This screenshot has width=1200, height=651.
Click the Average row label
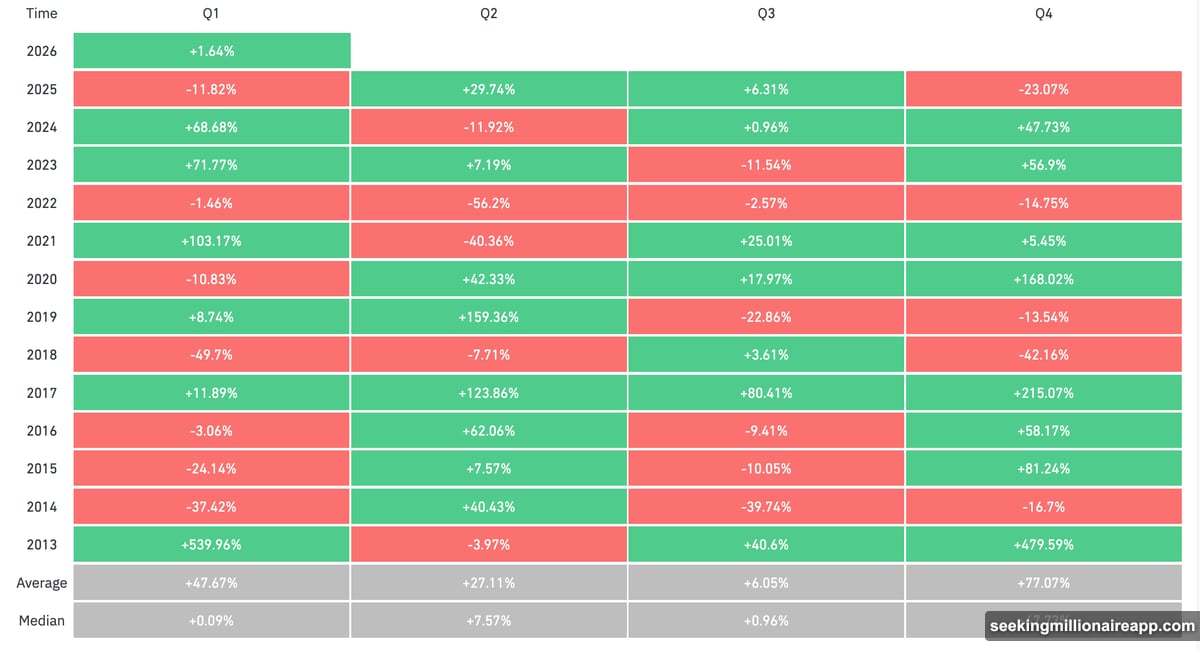click(x=42, y=583)
